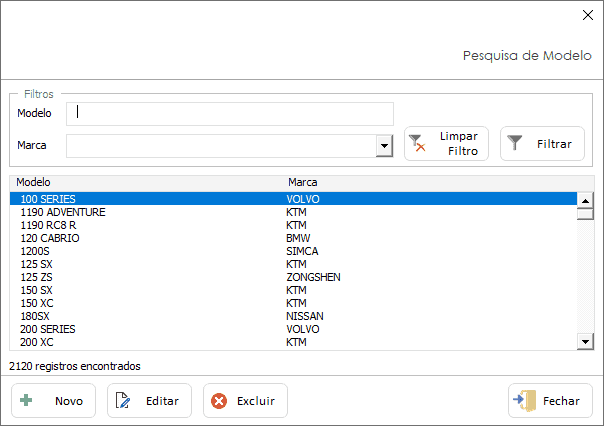Image resolution: width=604 pixels, height=426 pixels.
Task: Click the ZONGSHEN marca cell
Action: coord(313,277)
